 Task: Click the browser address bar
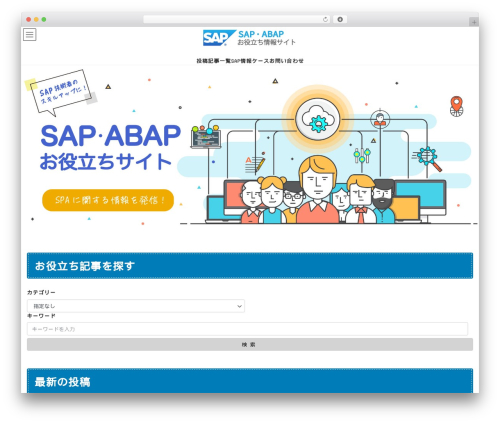coord(236,19)
